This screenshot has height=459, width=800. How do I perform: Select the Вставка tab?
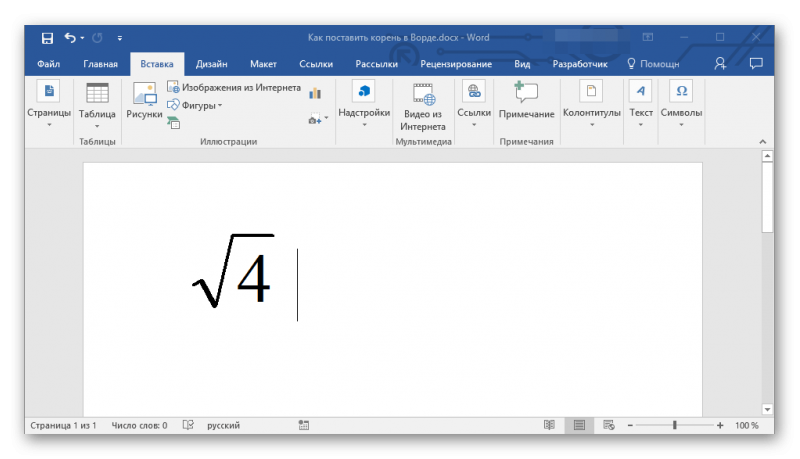click(x=157, y=64)
